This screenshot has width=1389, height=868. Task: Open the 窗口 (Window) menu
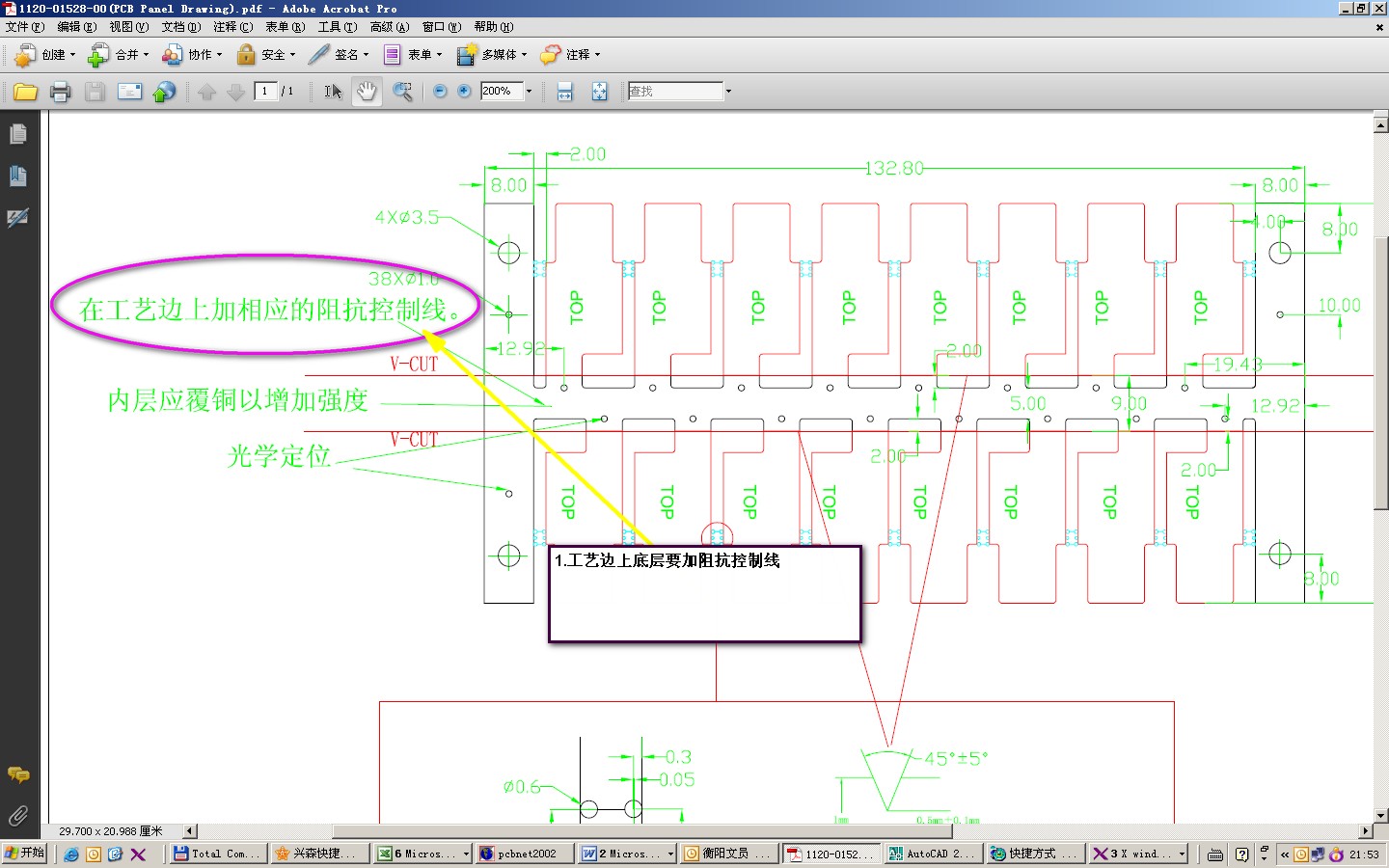(x=442, y=27)
